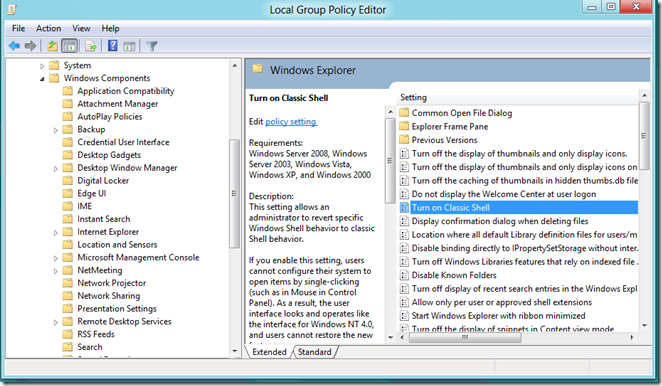The image size is (662, 386).
Task: Click the tree pane scroll up arrow
Action: pos(234,65)
